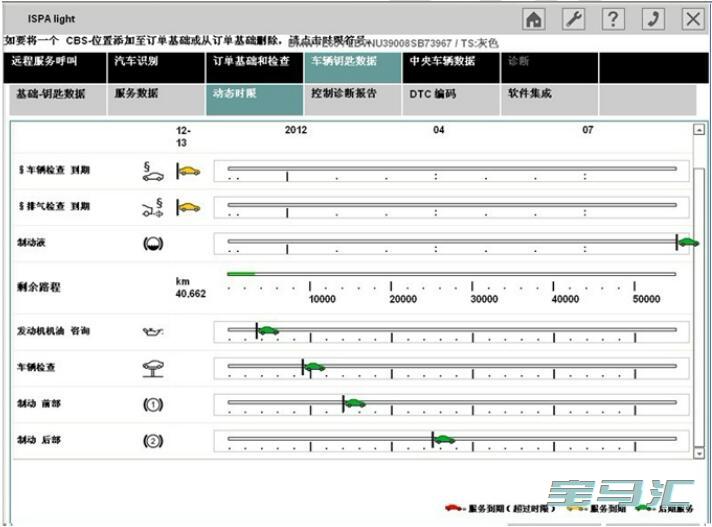Click the 发动机机油 咨询 label
712x527 pixels.
pyautogui.click(x=54, y=331)
